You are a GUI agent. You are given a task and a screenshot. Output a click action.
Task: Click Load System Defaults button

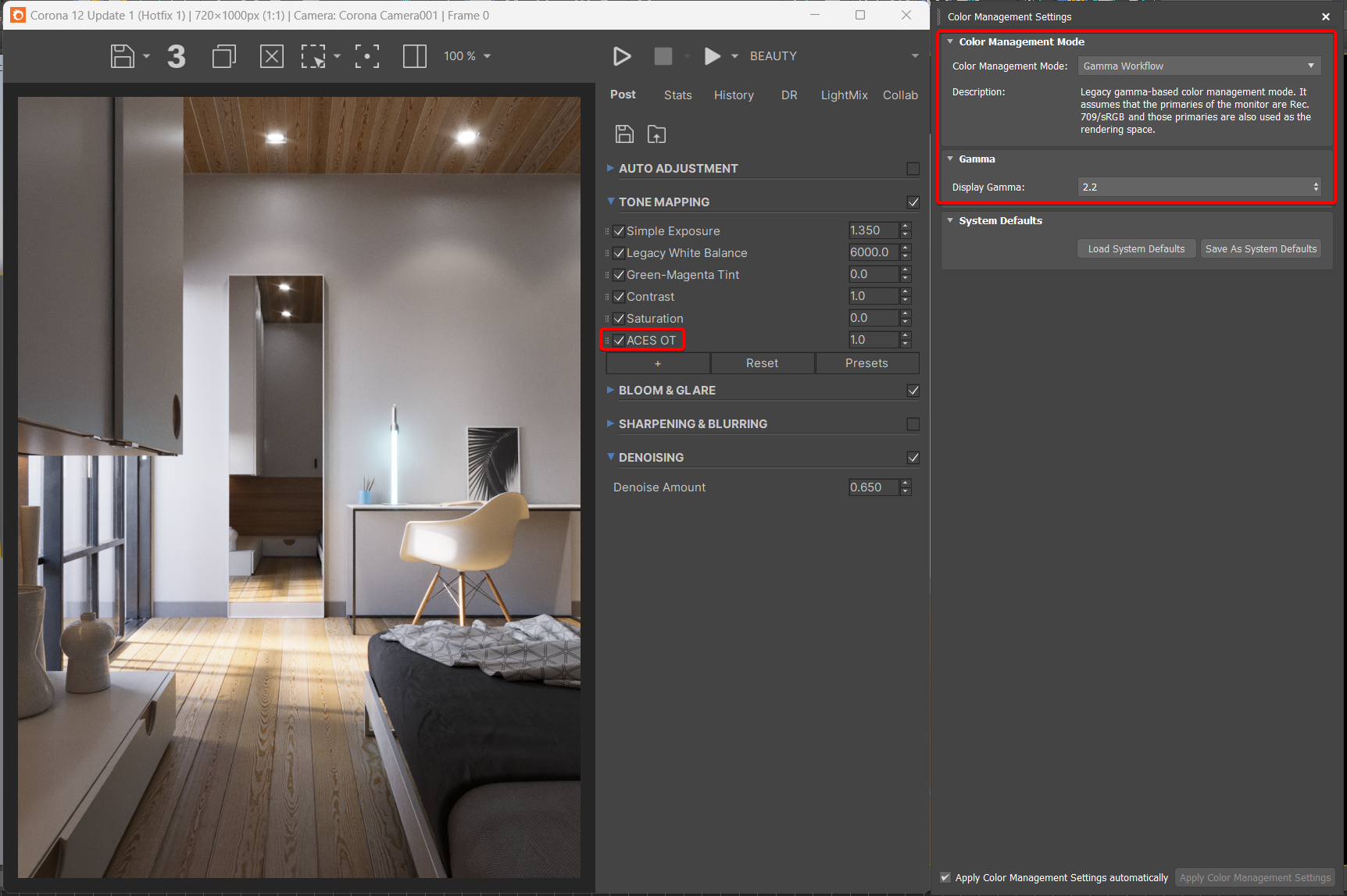[1136, 249]
